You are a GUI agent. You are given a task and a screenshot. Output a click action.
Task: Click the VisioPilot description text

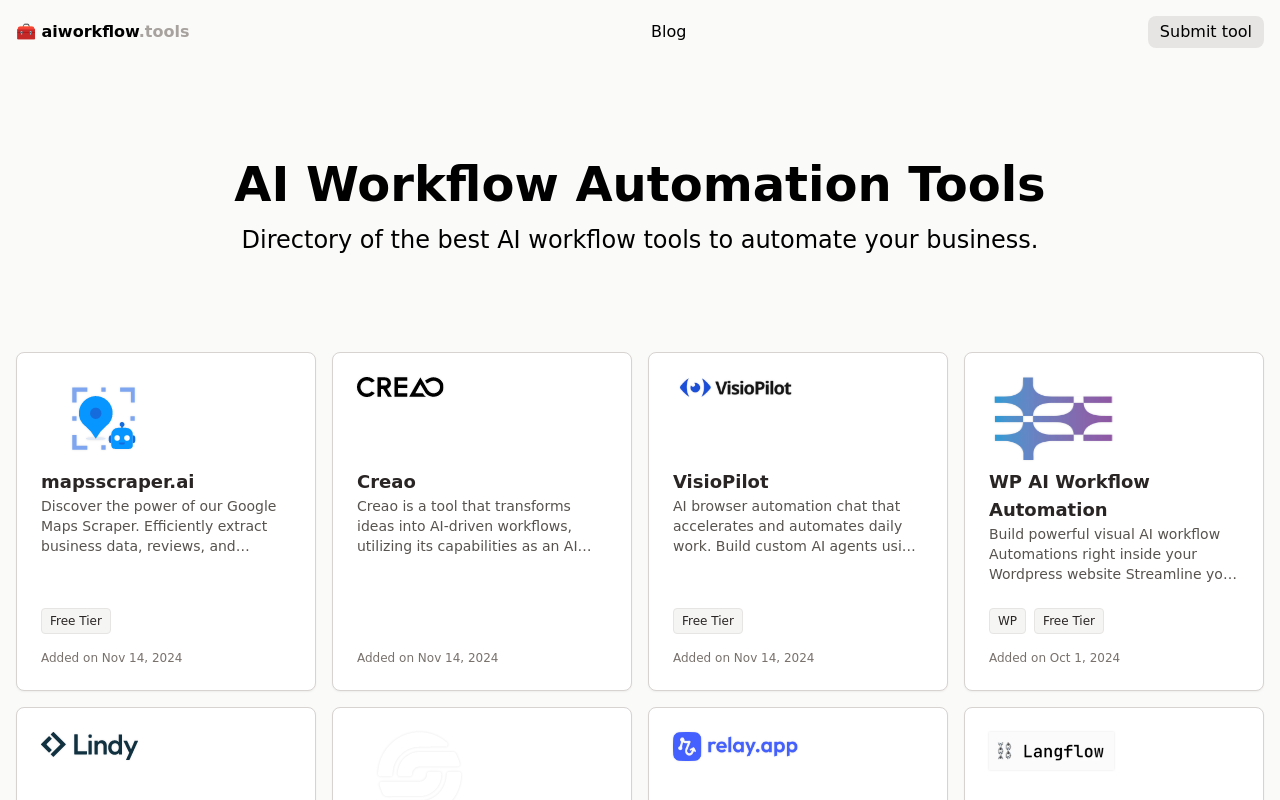(794, 526)
